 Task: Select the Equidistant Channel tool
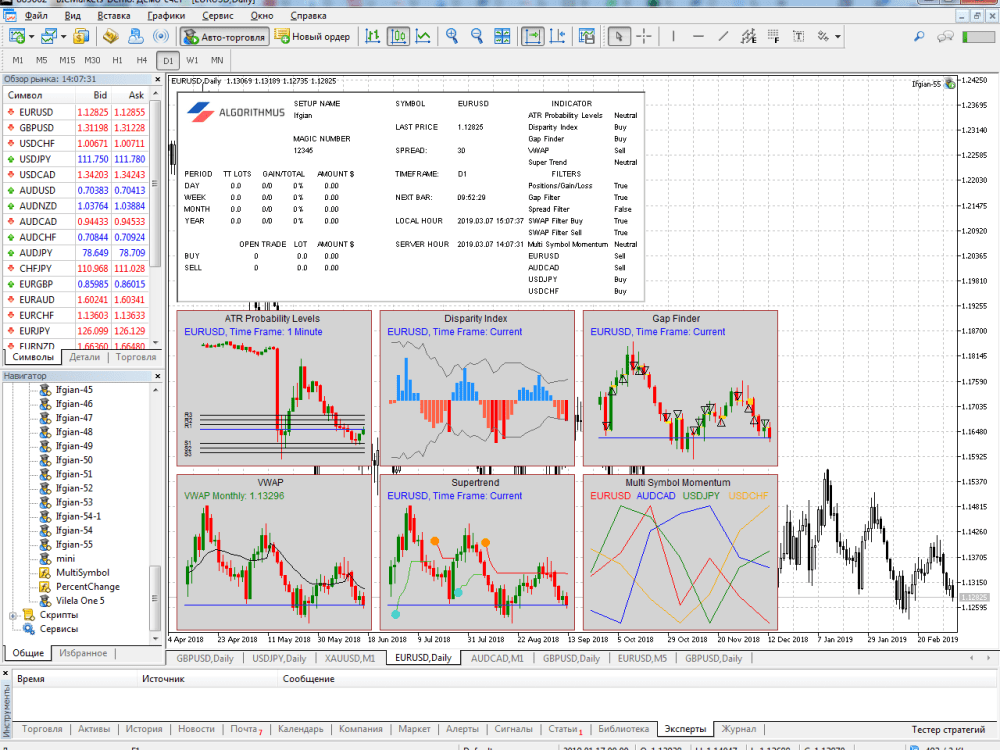coord(749,36)
